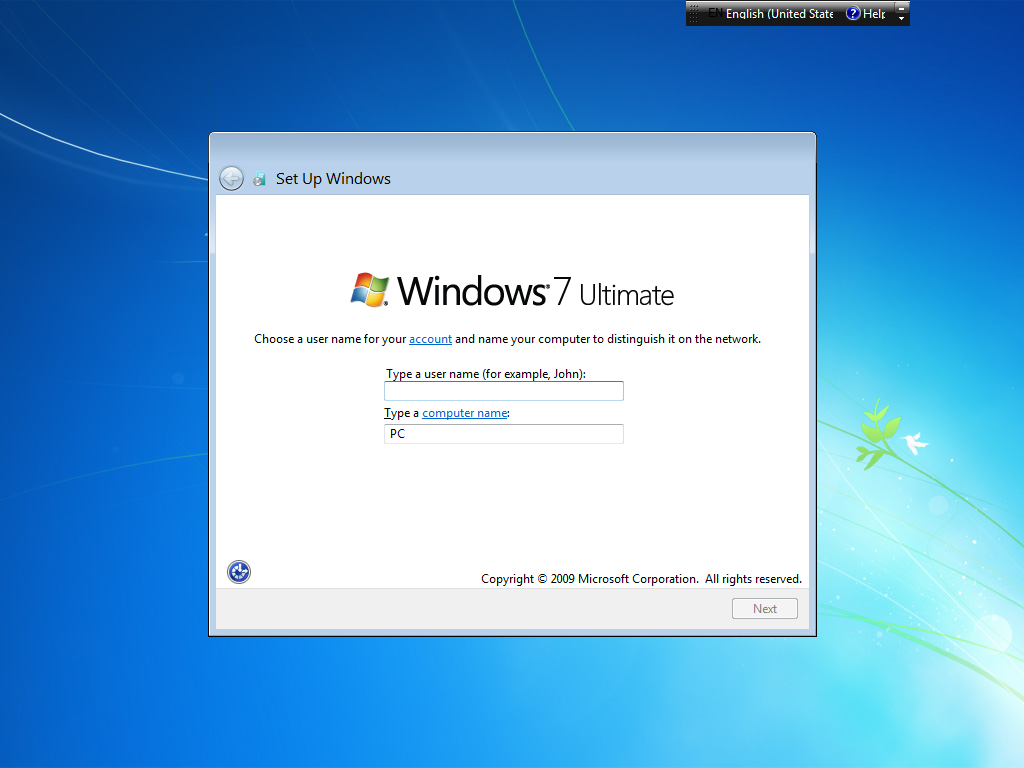Click the Help text in language bar

click(x=874, y=14)
